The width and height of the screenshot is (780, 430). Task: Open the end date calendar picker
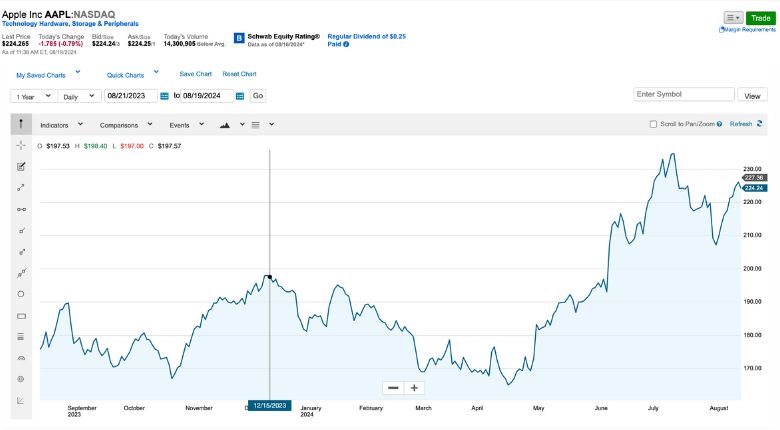[240, 96]
